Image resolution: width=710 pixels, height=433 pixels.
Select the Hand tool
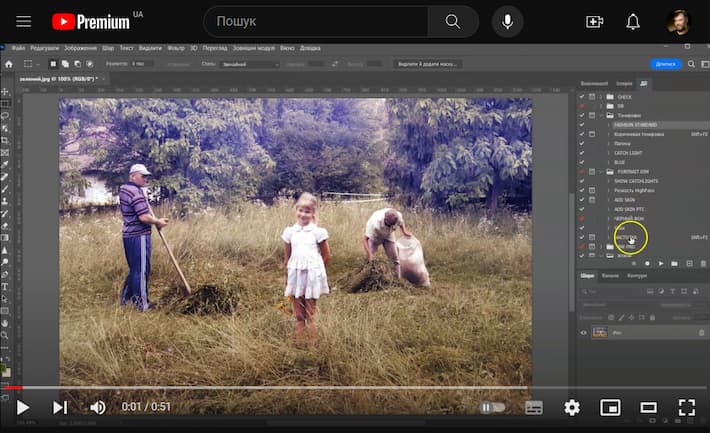point(5,323)
